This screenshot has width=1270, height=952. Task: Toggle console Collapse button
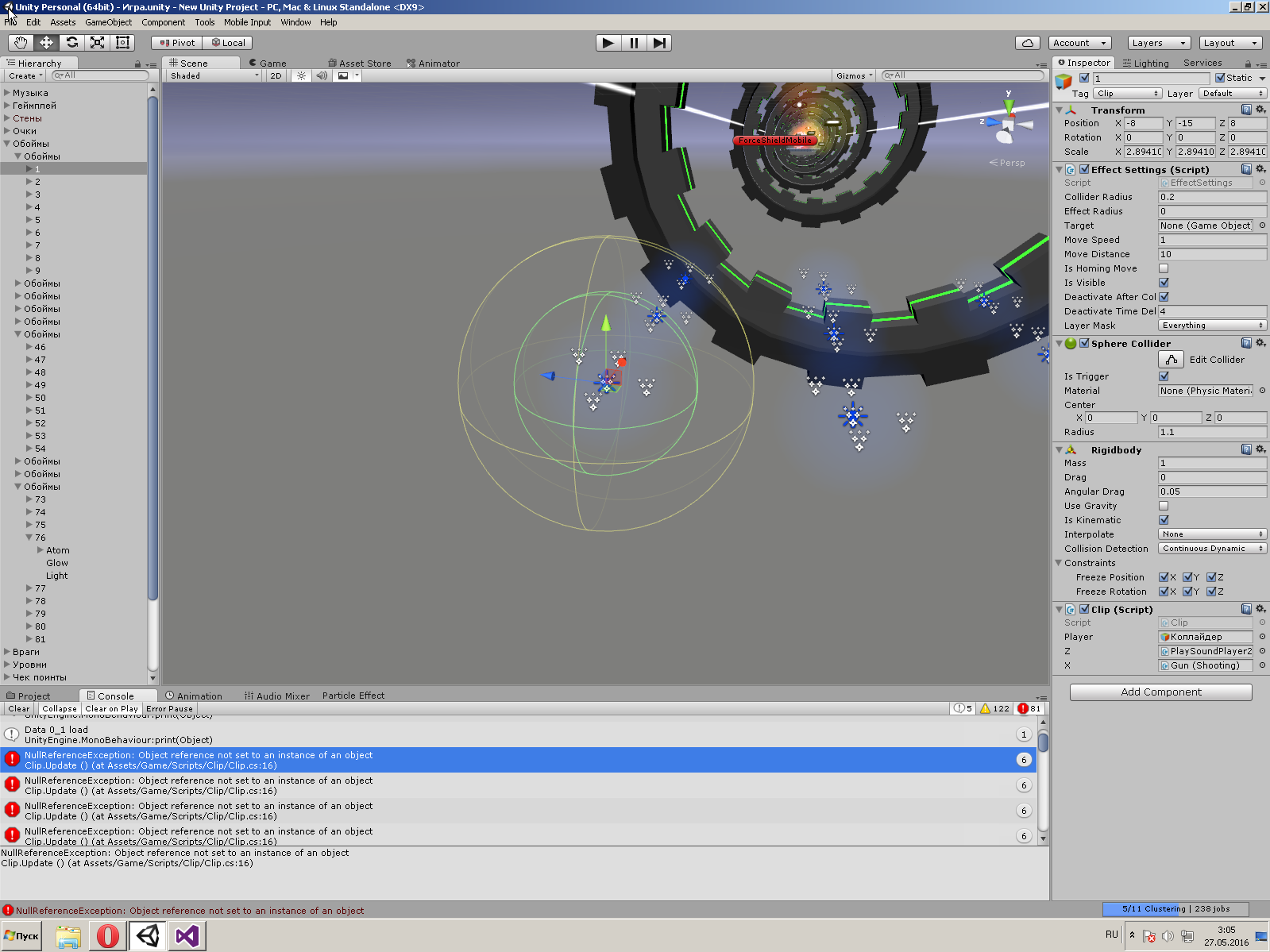click(x=60, y=708)
